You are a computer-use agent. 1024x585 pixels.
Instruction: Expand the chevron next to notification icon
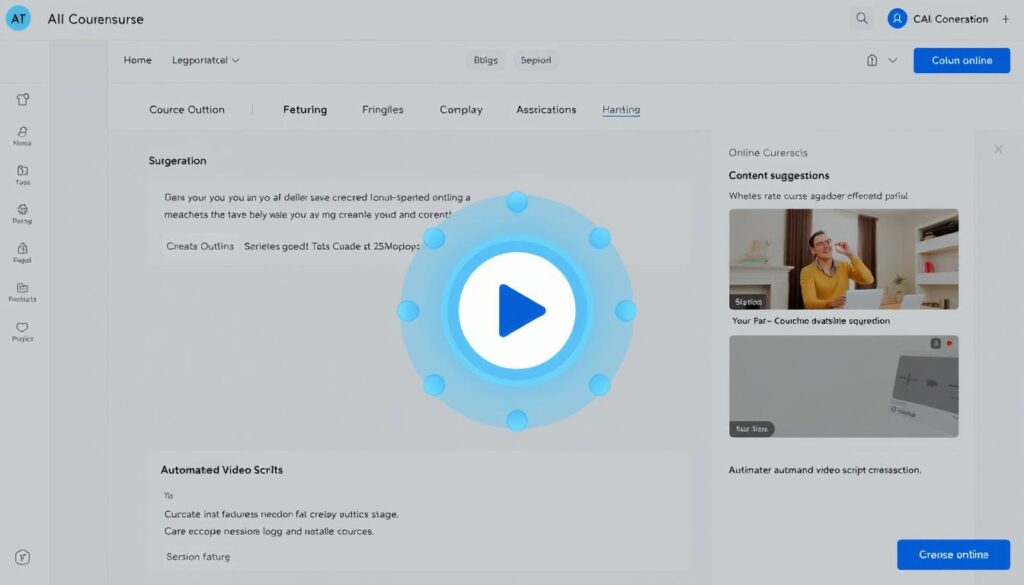coord(892,60)
